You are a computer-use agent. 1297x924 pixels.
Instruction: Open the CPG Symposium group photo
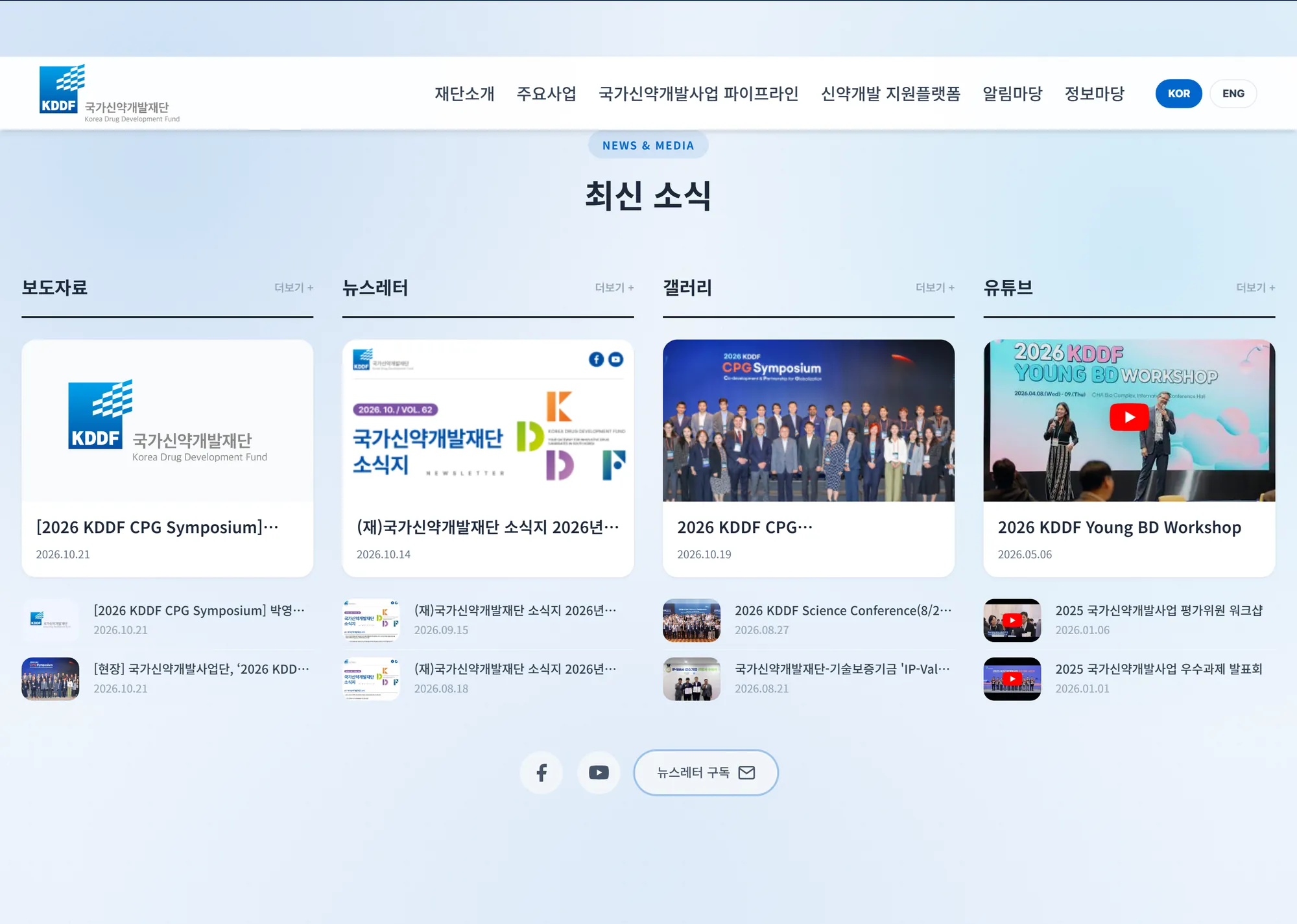pyautogui.click(x=809, y=420)
